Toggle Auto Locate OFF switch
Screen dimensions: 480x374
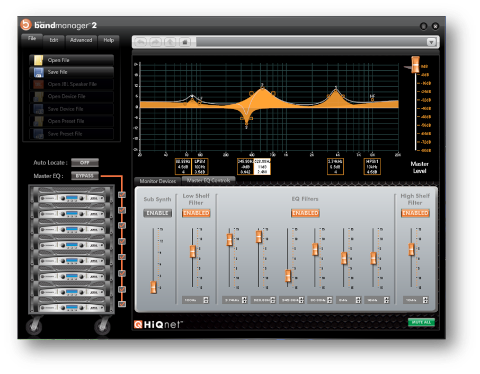(x=85, y=163)
